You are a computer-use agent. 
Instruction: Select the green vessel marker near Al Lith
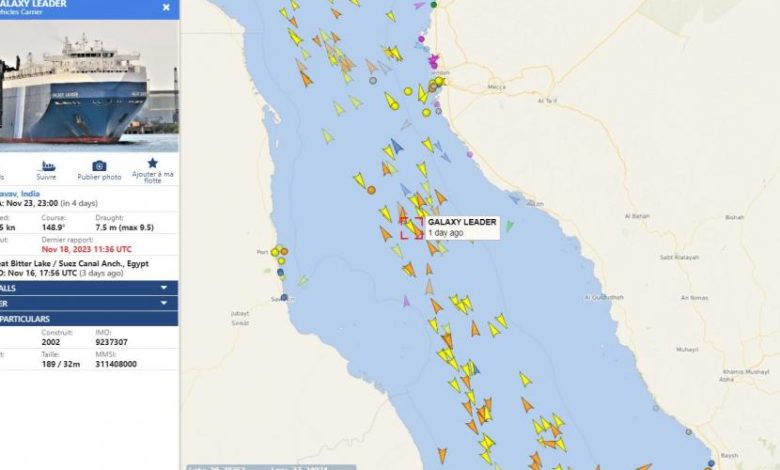509,226
